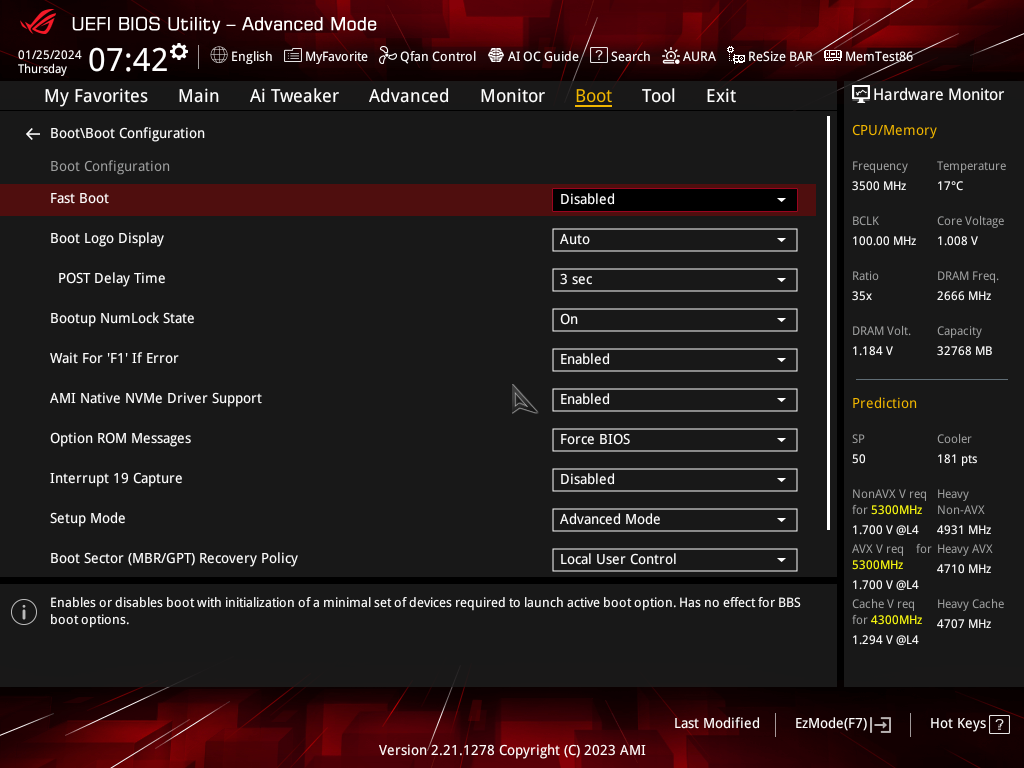The width and height of the screenshot is (1024, 768).
Task: Launch Qfan Control fan icon
Action: point(387,56)
